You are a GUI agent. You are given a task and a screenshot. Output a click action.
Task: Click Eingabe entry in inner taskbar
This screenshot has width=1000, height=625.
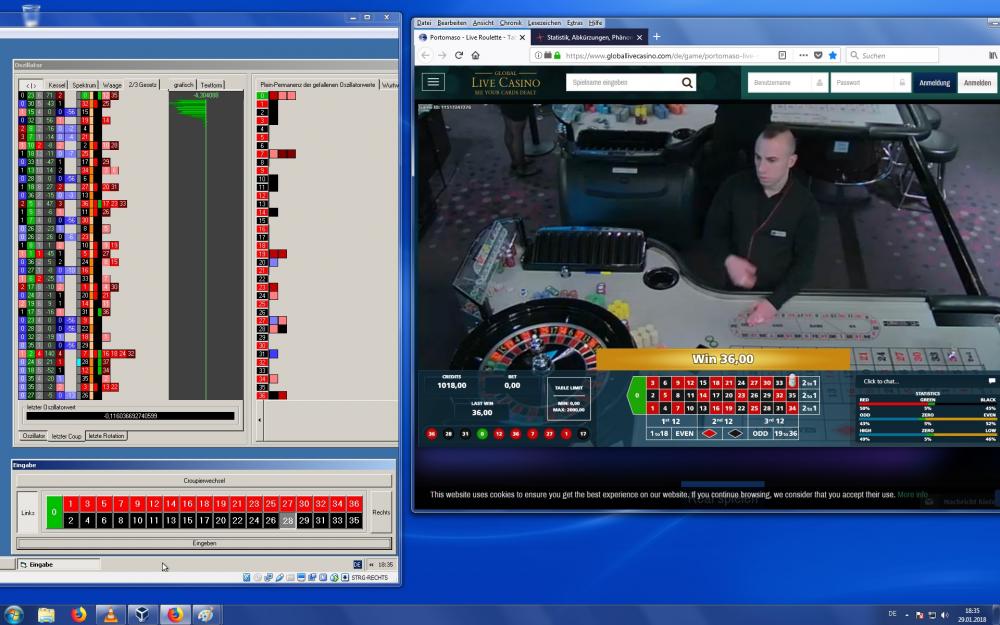[x=59, y=564]
